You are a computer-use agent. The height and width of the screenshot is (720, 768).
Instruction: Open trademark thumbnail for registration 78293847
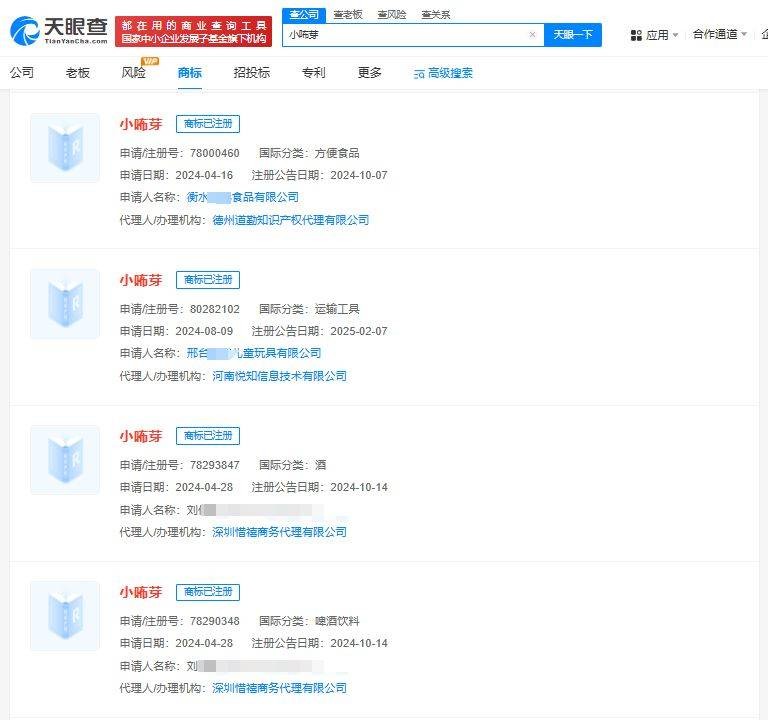(x=65, y=459)
